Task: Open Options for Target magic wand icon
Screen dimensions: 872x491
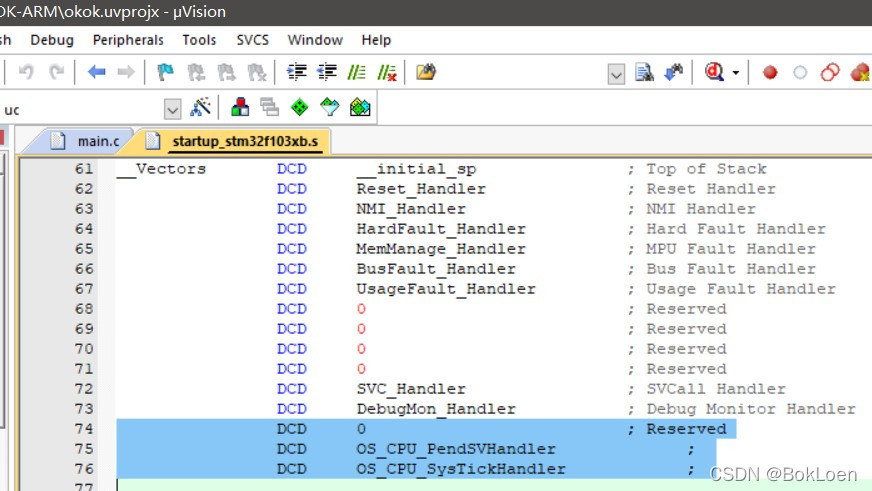Action: [x=200, y=107]
